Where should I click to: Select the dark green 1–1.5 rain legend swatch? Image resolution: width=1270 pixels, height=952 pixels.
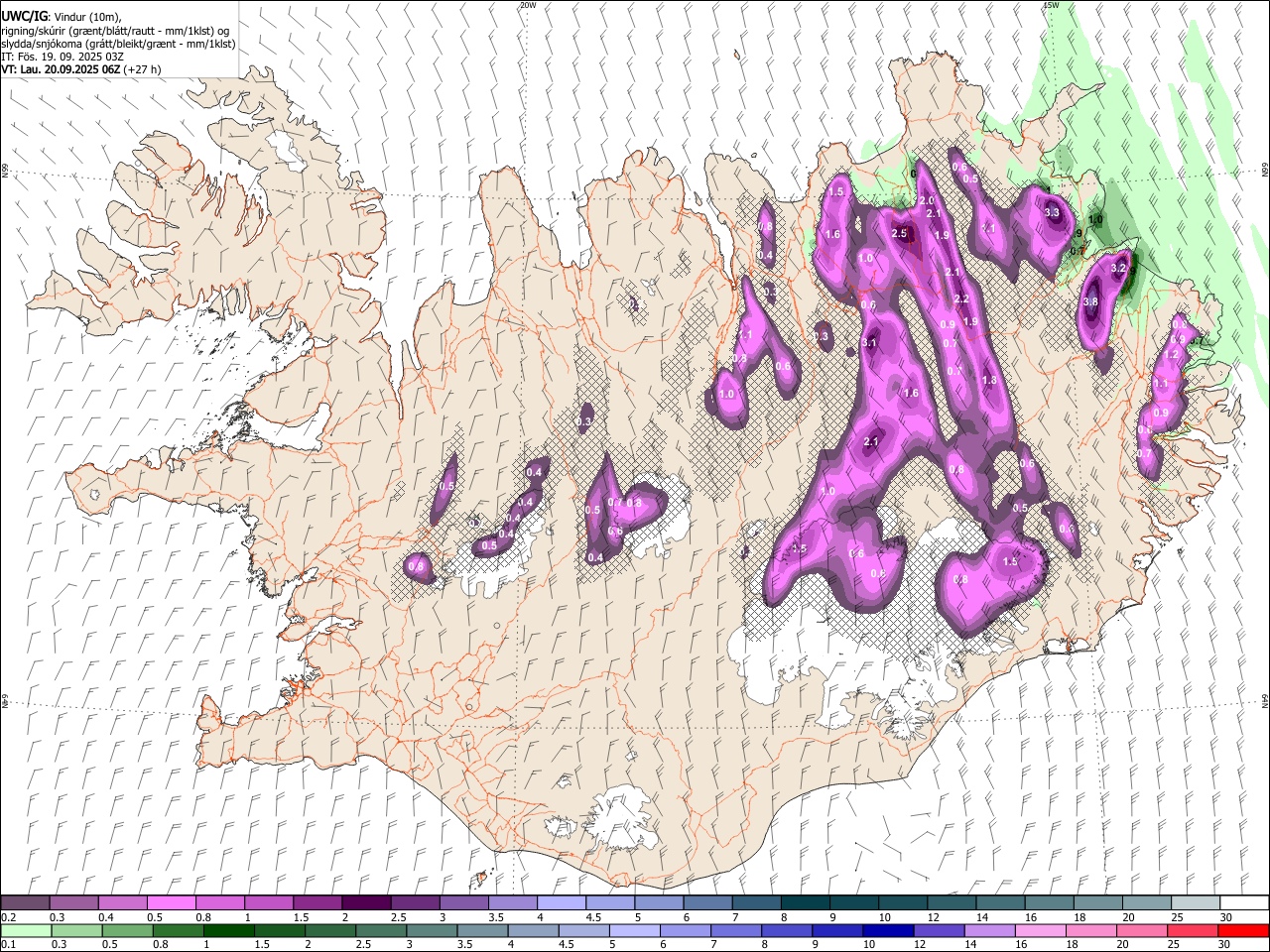point(228,931)
